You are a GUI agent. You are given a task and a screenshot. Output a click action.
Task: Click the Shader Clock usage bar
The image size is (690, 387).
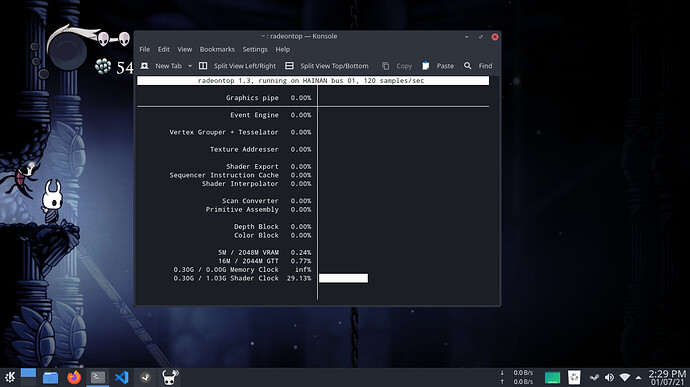(x=343, y=278)
